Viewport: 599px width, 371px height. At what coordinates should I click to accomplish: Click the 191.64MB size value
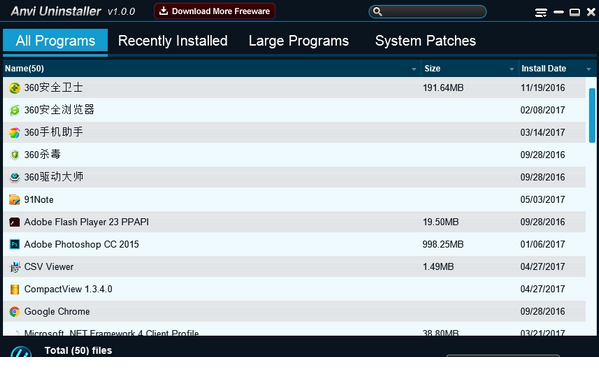[x=443, y=88]
